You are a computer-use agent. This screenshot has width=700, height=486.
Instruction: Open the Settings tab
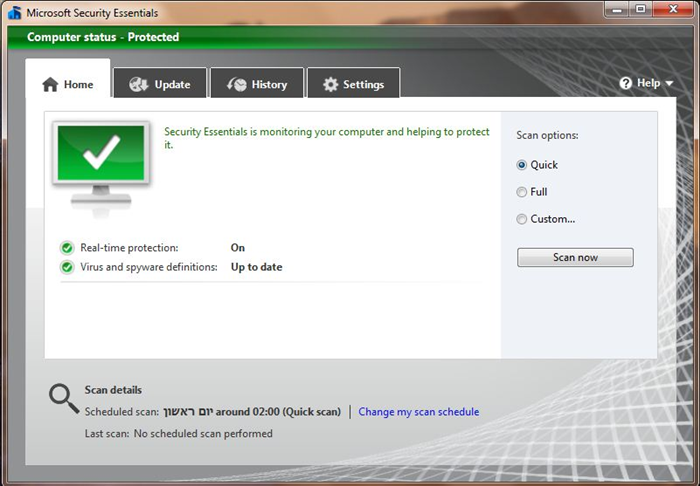[354, 83]
